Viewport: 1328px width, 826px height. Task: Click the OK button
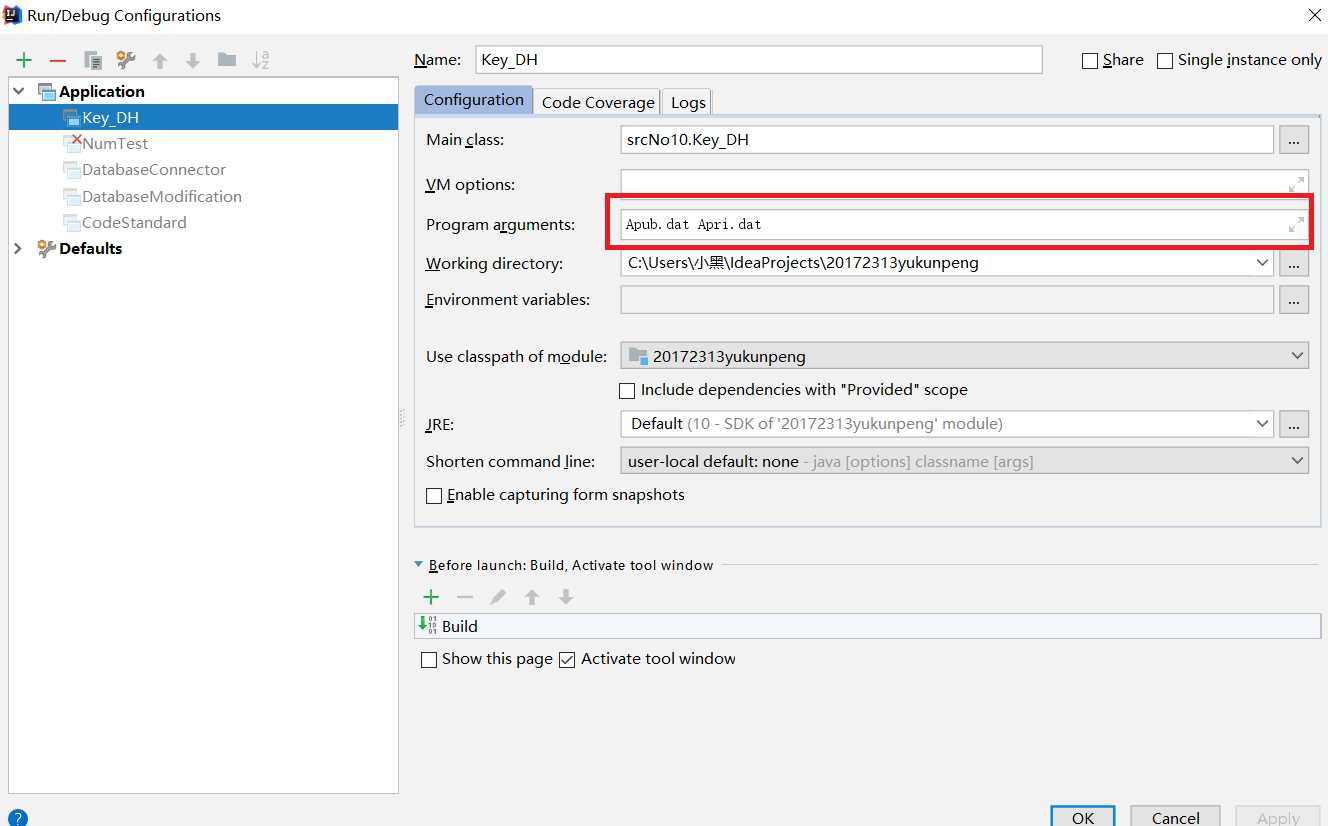click(1083, 816)
